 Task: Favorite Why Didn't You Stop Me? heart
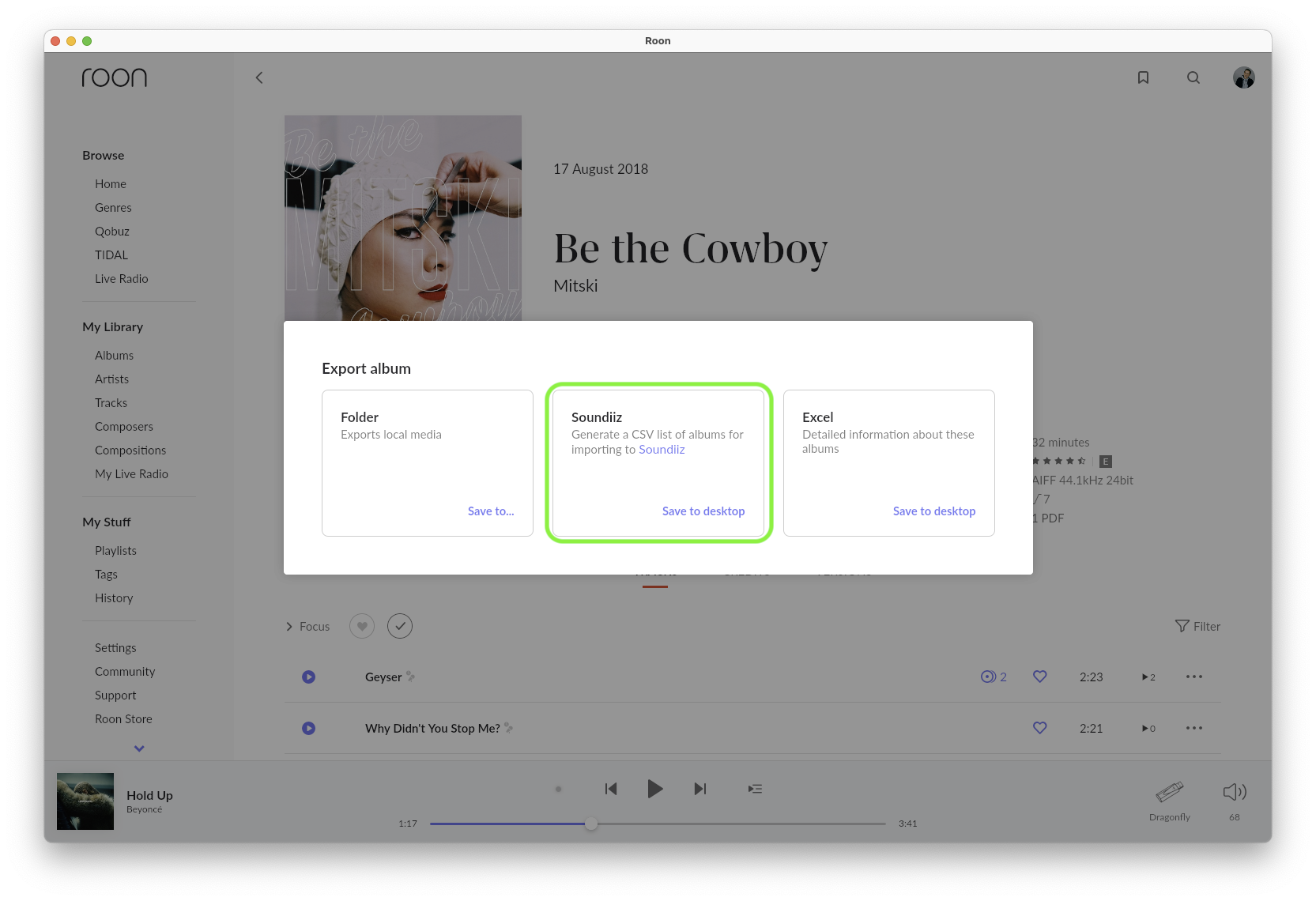[1040, 728]
